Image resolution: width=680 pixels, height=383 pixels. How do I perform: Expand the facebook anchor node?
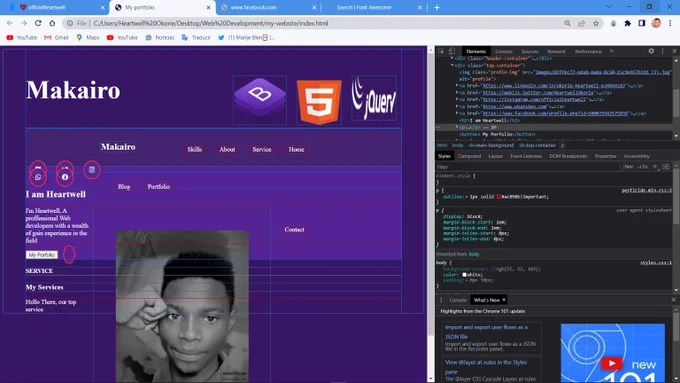[457, 113]
